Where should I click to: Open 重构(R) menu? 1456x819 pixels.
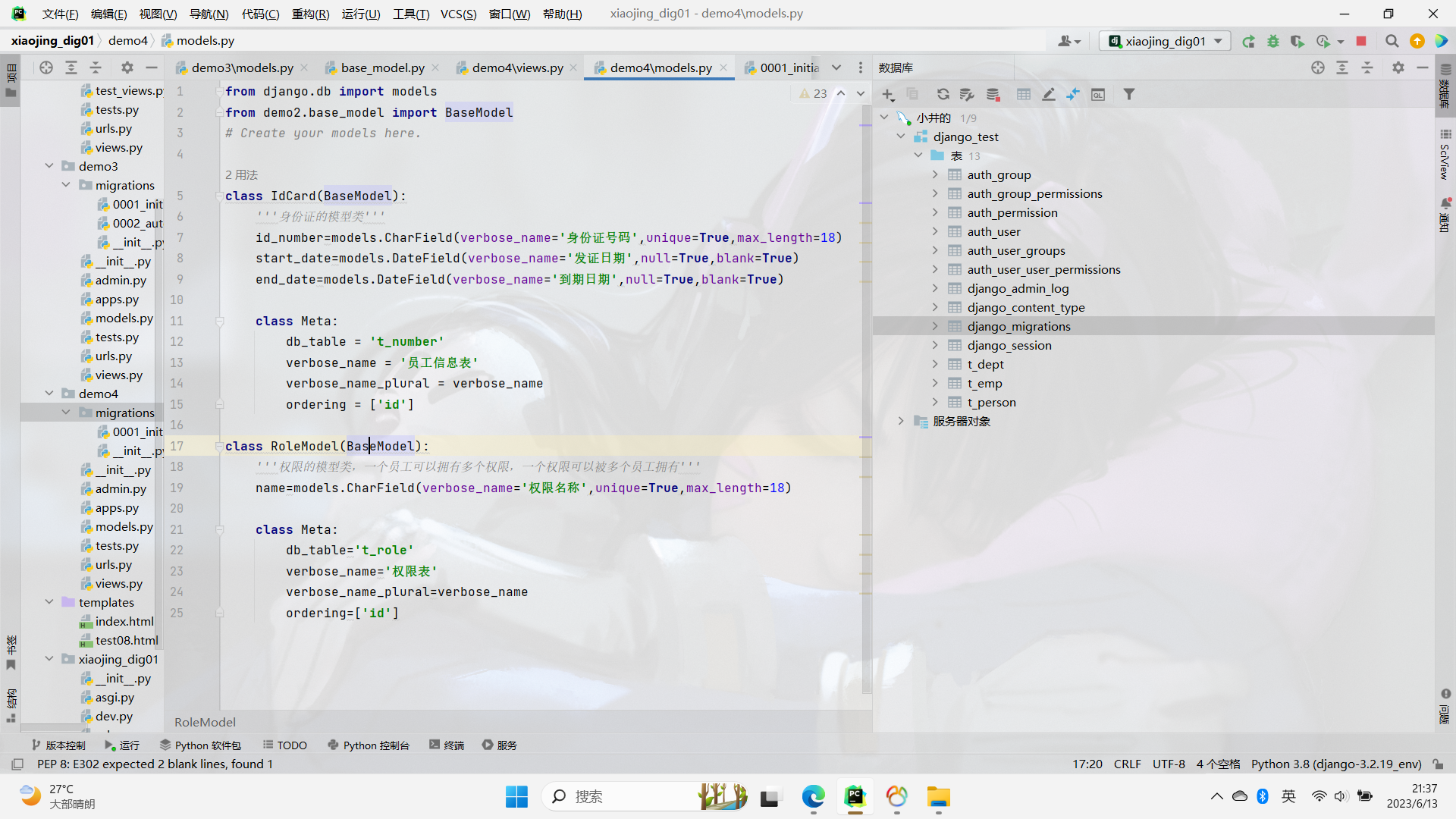click(310, 14)
